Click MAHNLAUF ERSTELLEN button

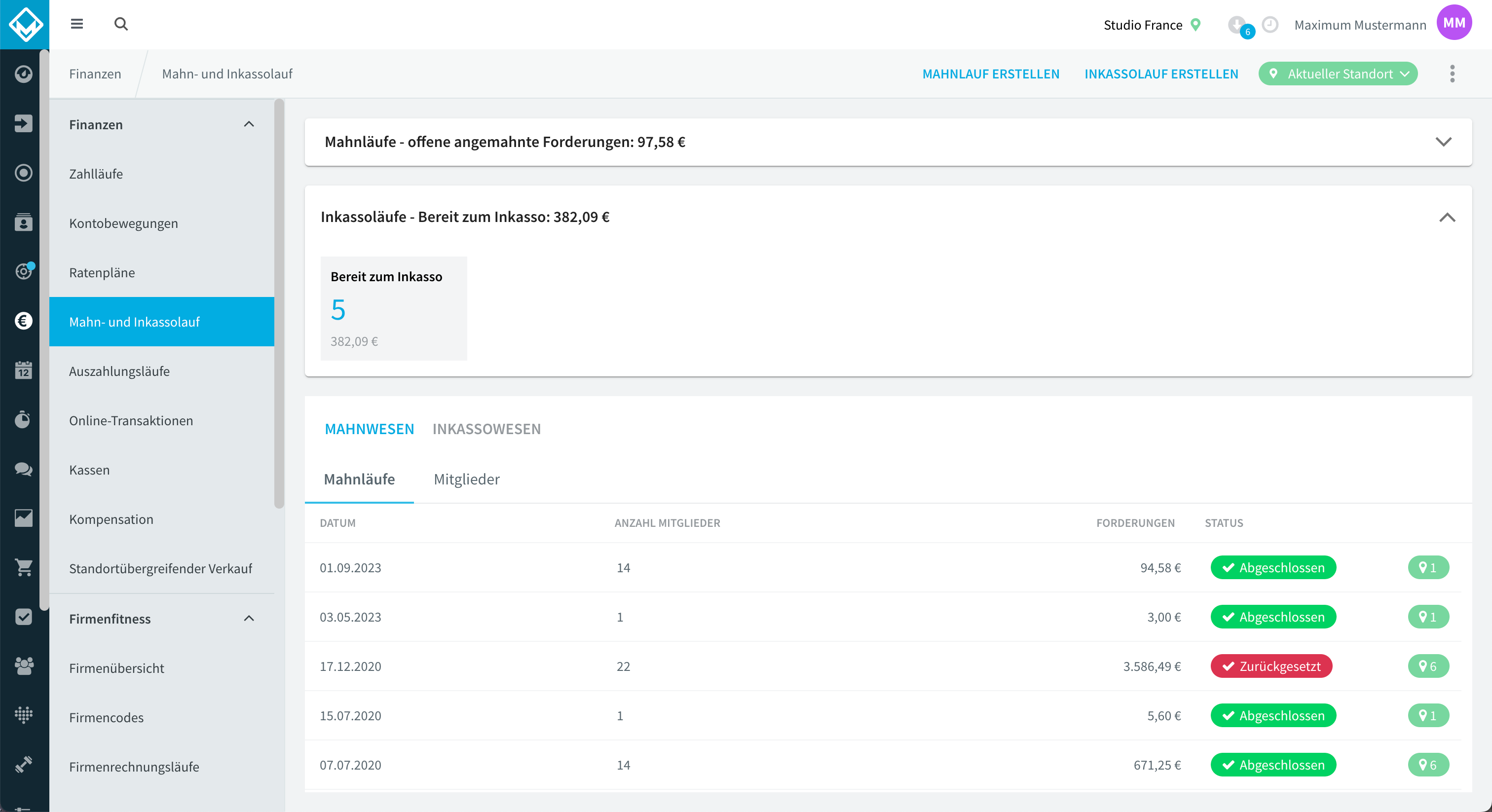(990, 74)
